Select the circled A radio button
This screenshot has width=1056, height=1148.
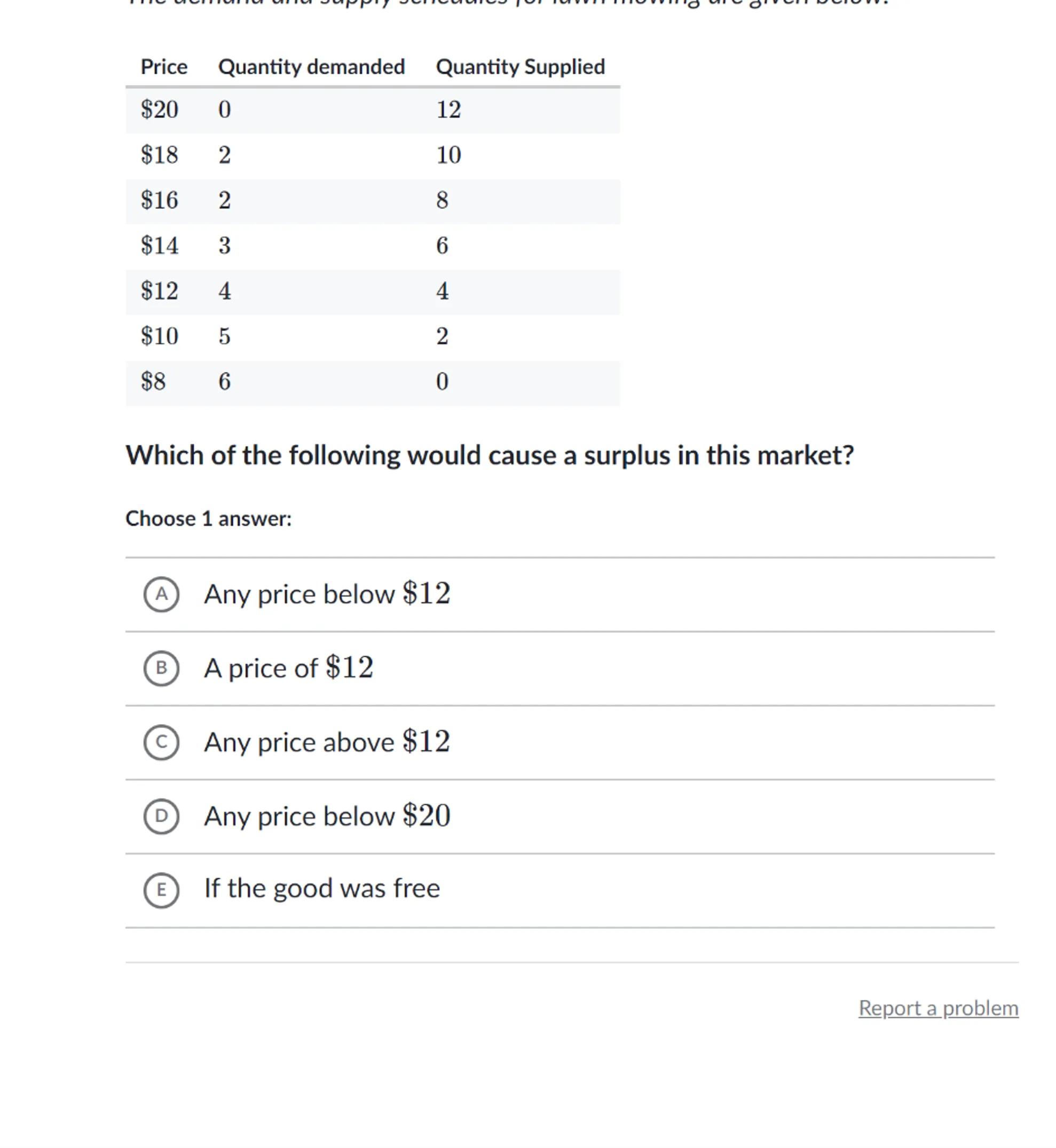161,594
